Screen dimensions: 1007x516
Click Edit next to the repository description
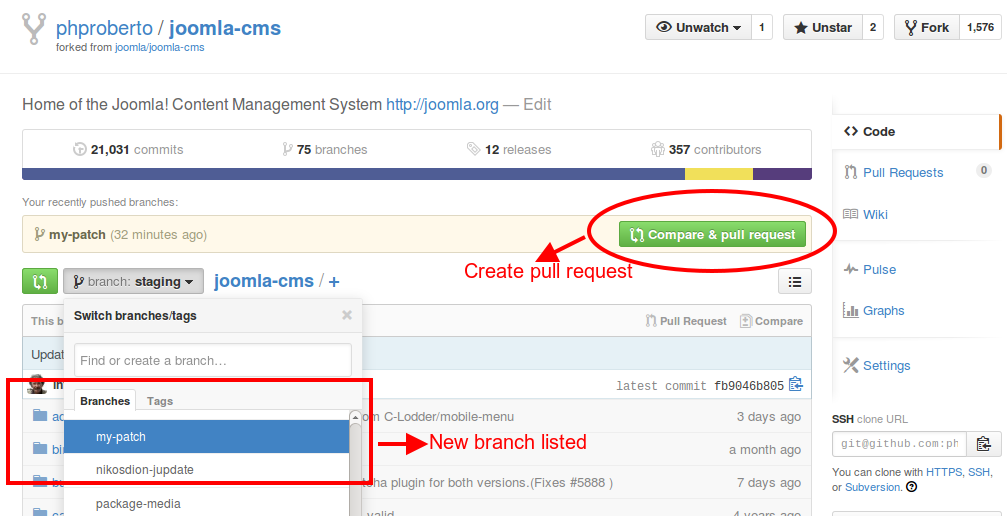pyautogui.click(x=537, y=105)
